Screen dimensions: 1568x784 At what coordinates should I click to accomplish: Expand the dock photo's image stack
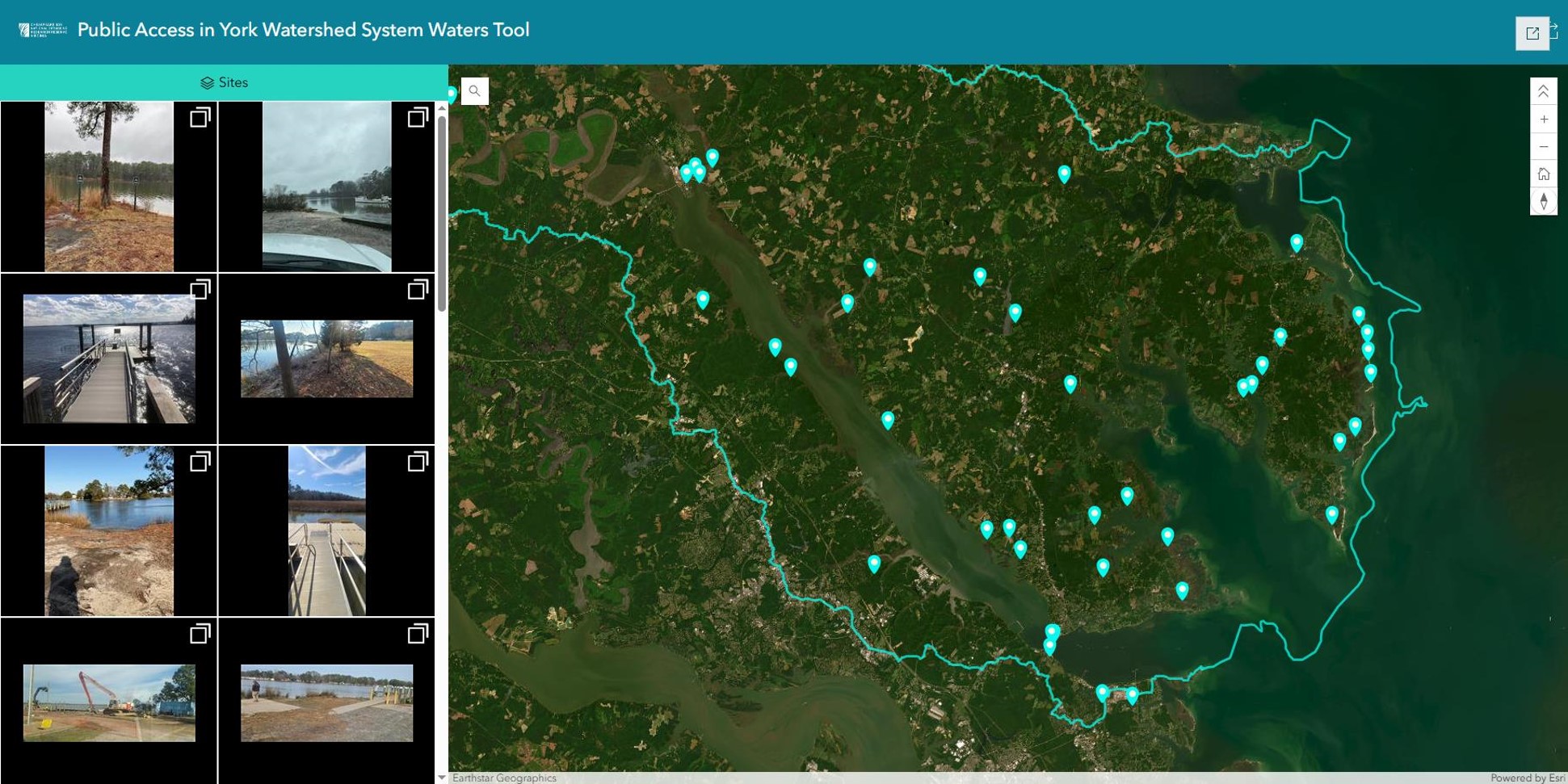click(x=418, y=463)
